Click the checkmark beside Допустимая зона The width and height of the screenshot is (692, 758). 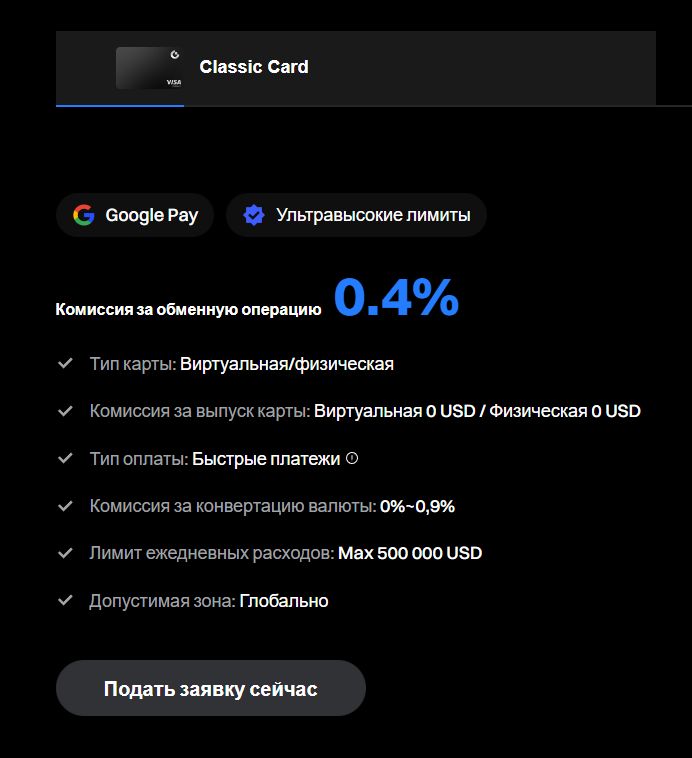[x=66, y=601]
